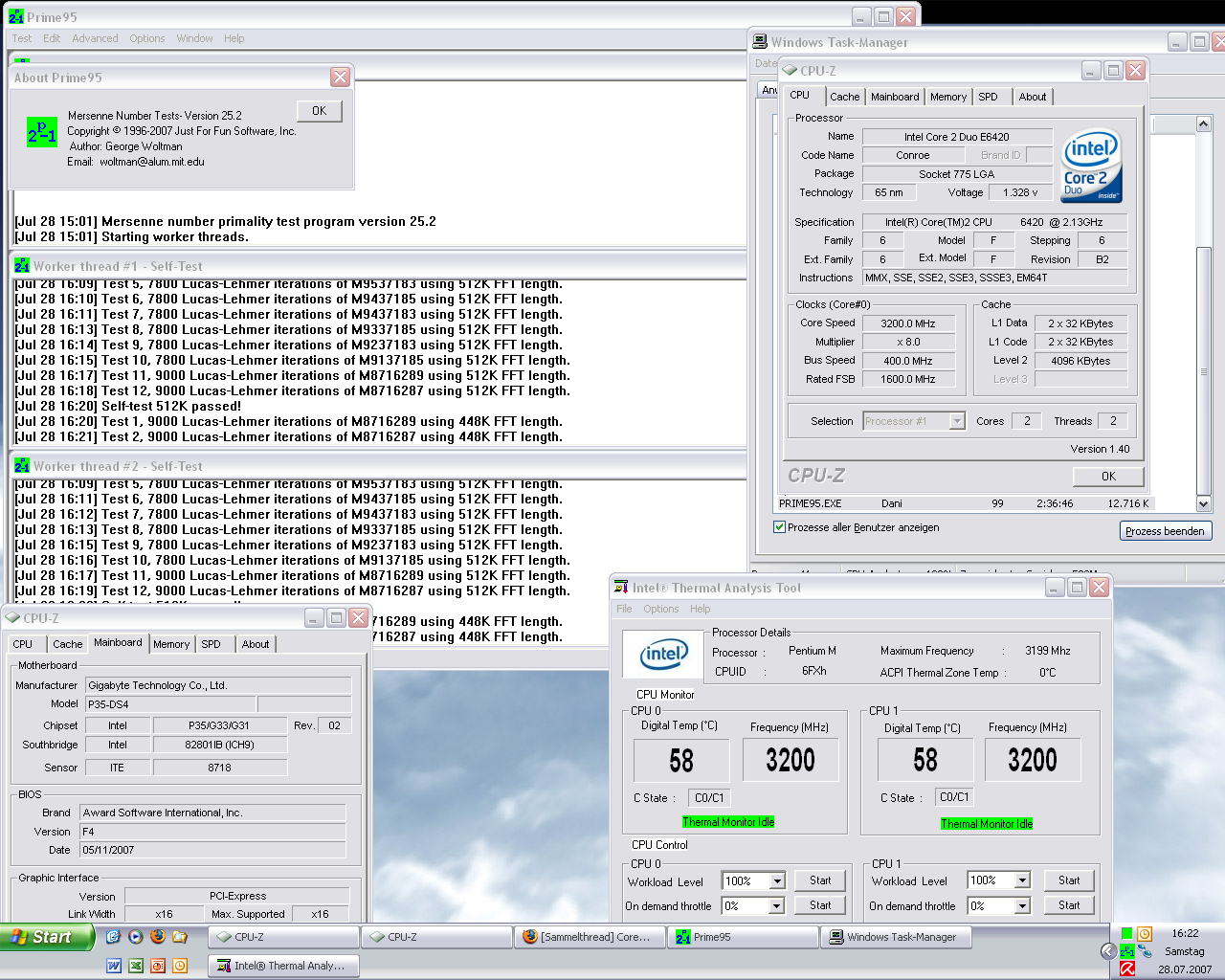Viewport: 1225px width, 980px height.
Task: Open Excel from the quick launch bar
Action: [136, 966]
